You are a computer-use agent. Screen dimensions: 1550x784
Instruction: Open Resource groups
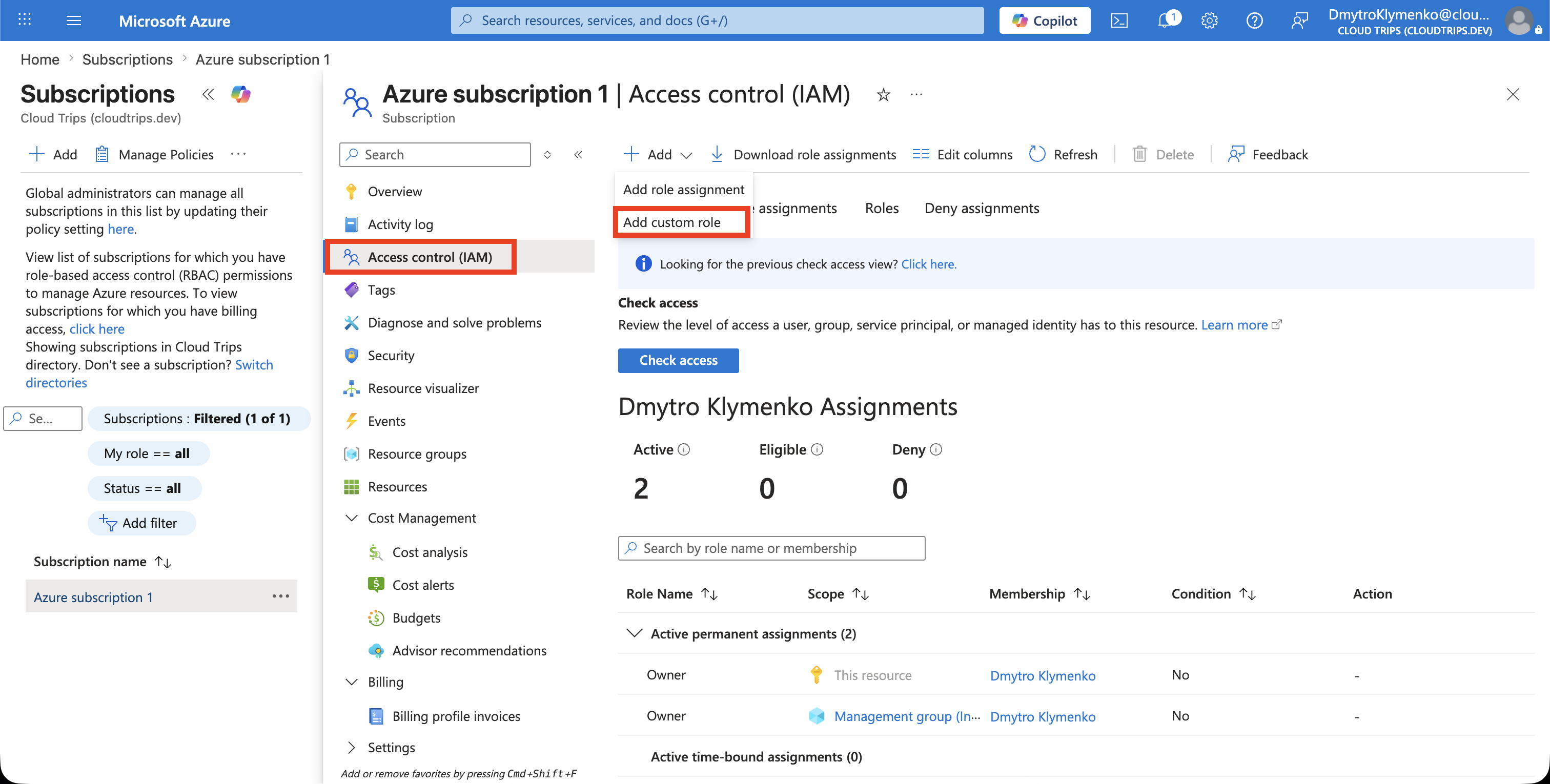(416, 453)
